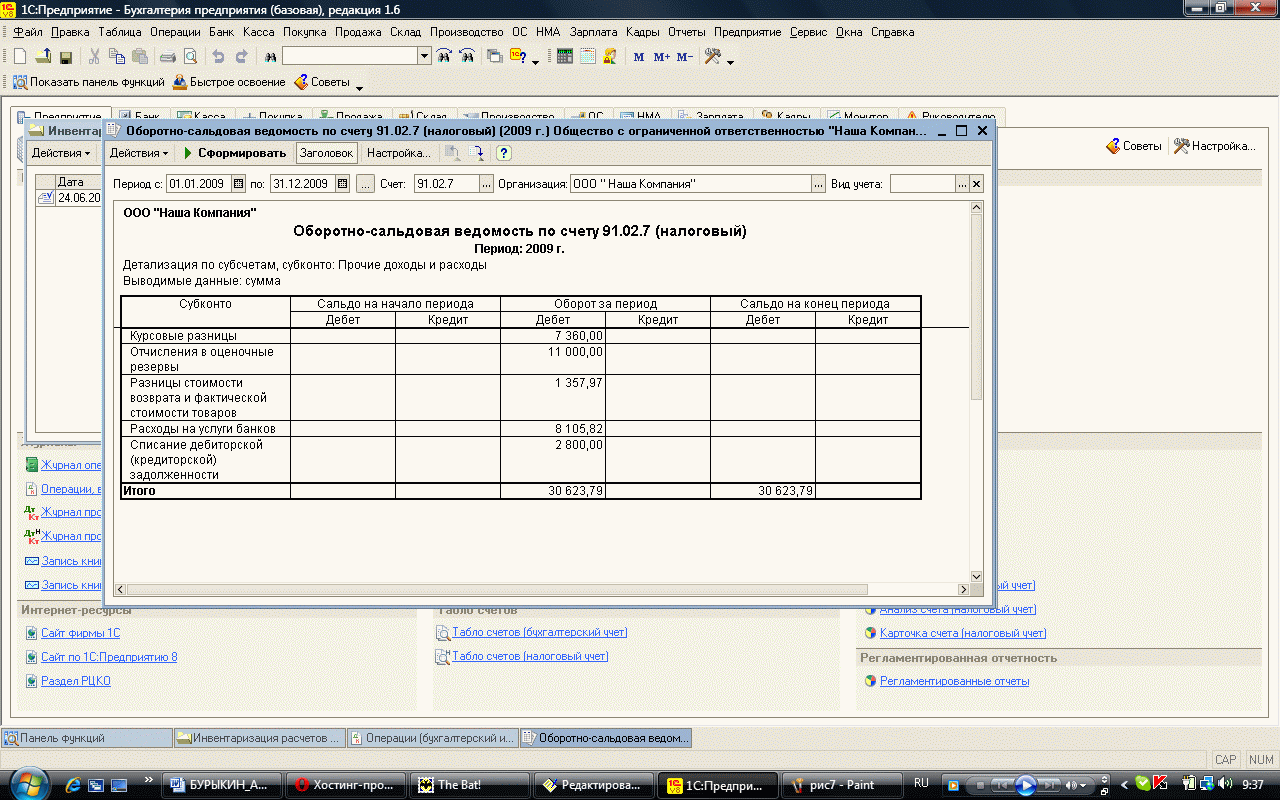Screen dimensions: 1280x800
Task: Open link Табло счетов (налоговый учет)
Action: tap(530, 656)
